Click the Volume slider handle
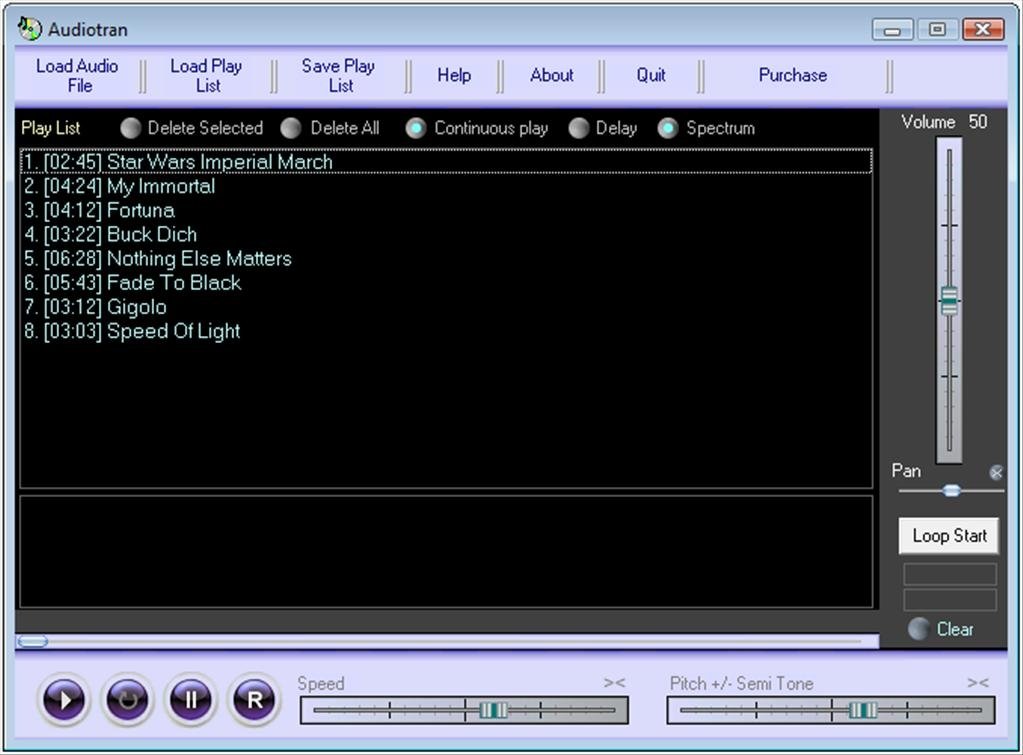1023x755 pixels. pyautogui.click(x=949, y=301)
